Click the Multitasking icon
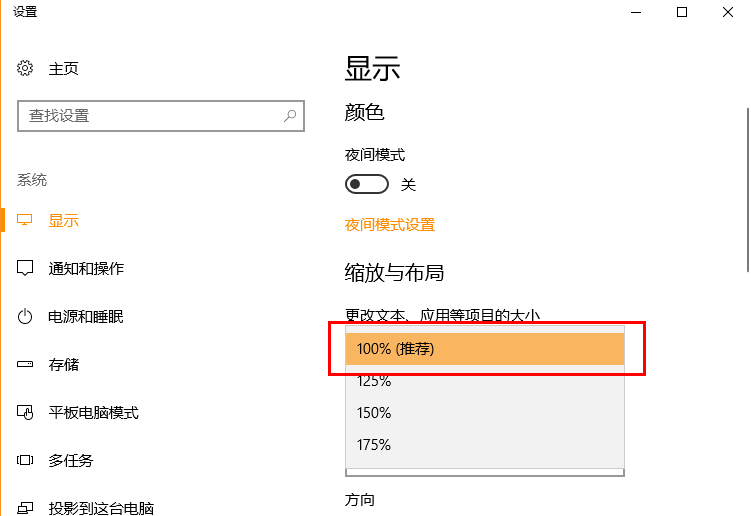The width and height of the screenshot is (751, 516). click(x=26, y=461)
